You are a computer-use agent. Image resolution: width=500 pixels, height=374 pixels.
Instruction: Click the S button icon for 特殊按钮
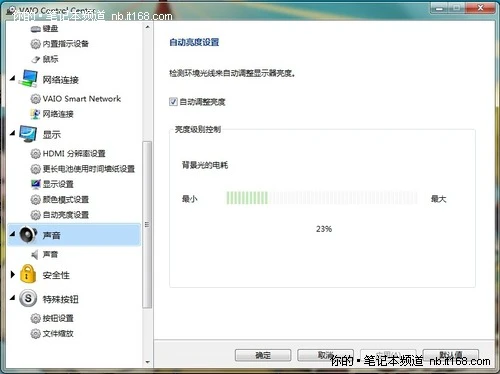pos(28,298)
